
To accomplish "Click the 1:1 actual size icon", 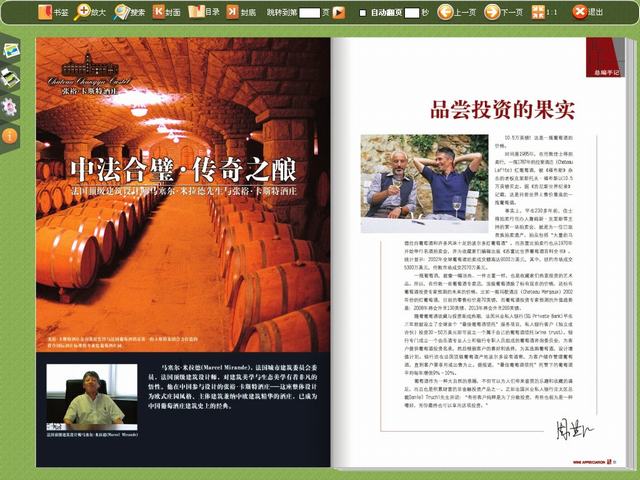I will coord(538,12).
